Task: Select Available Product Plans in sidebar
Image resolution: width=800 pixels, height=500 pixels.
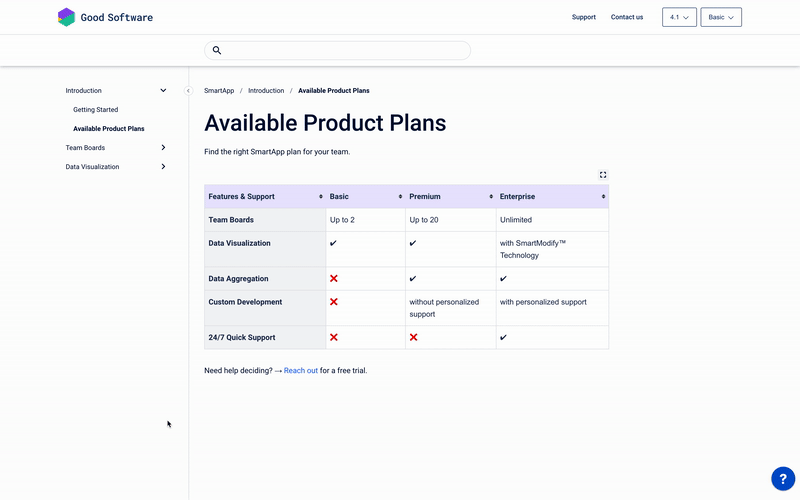Action: point(108,129)
